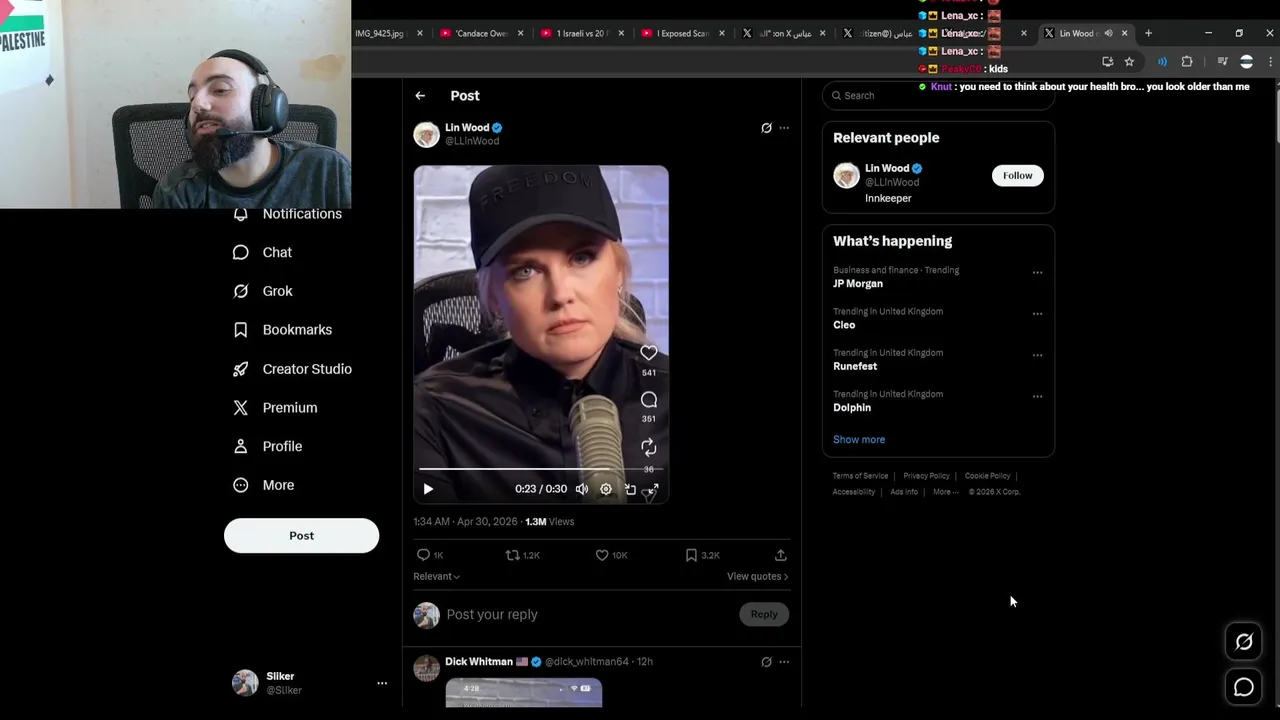This screenshot has width=1280, height=720.
Task: Toggle video mute speaker icon
Action: tap(582, 489)
